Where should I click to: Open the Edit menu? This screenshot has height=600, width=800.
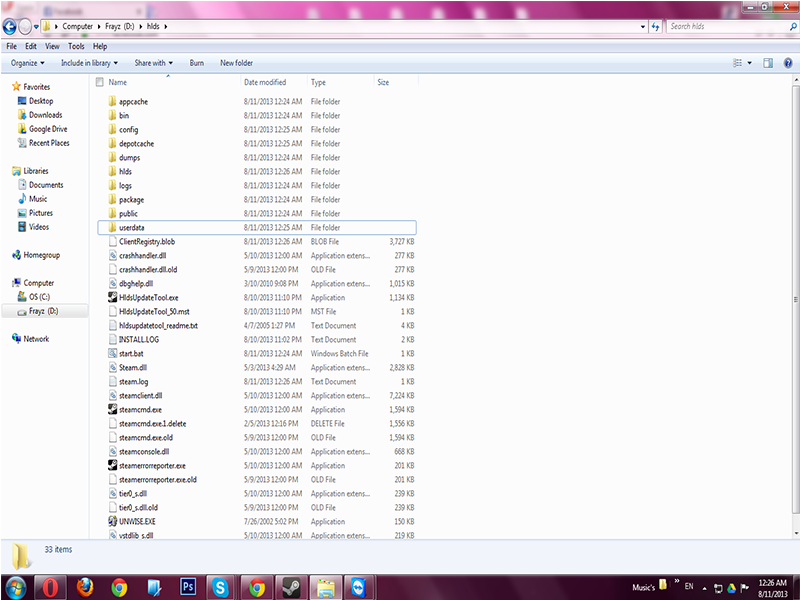pos(31,46)
